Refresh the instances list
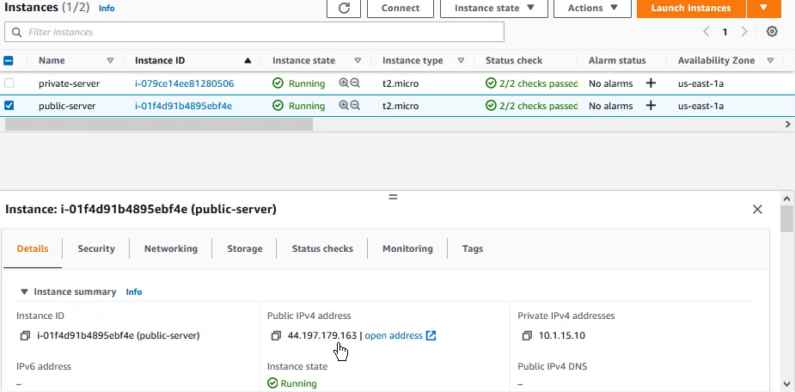The width and height of the screenshot is (795, 392). point(344,8)
